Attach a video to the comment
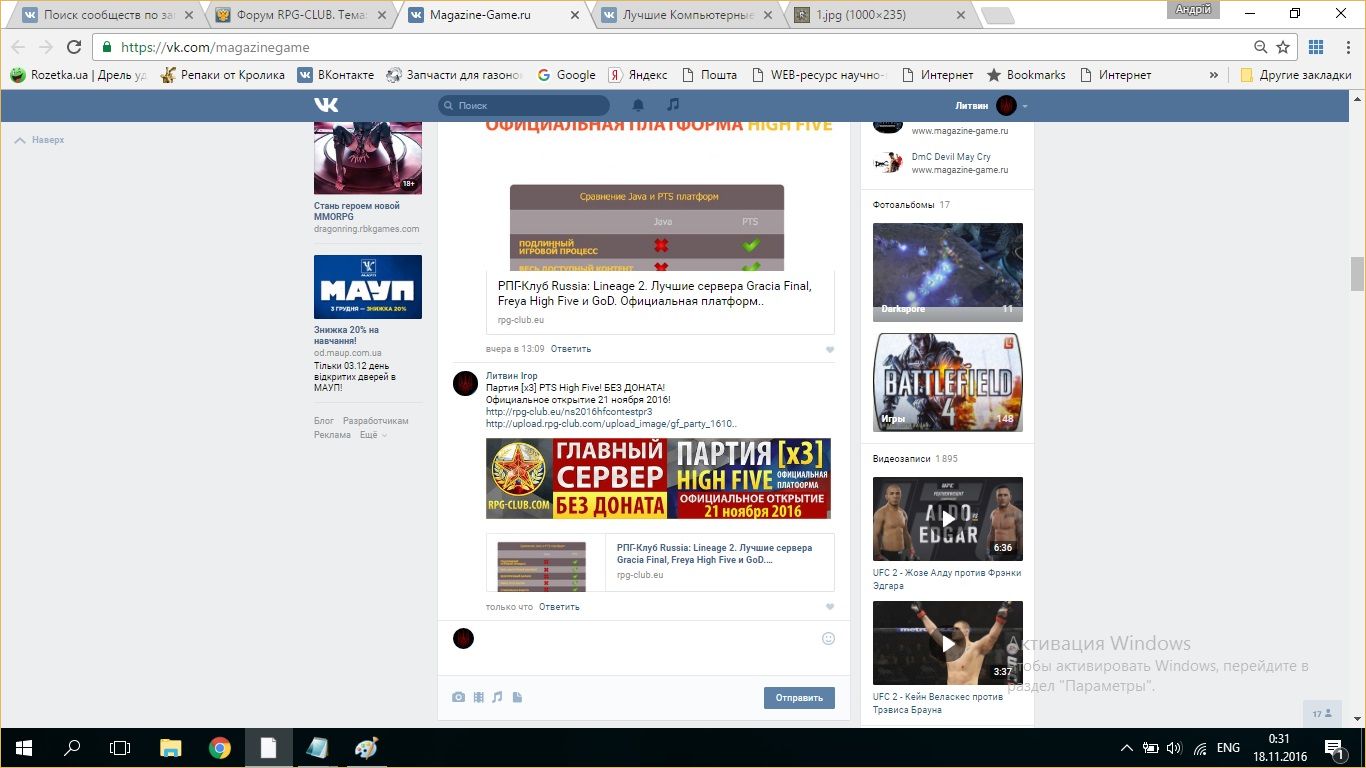This screenshot has height=768, width=1366. pos(478,697)
